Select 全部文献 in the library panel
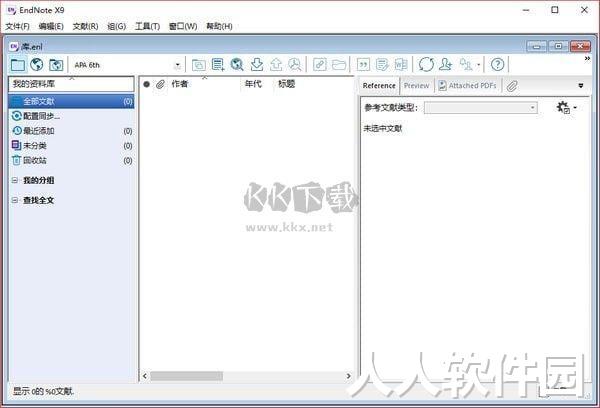Screen dimensions: 600x408 [71, 101]
